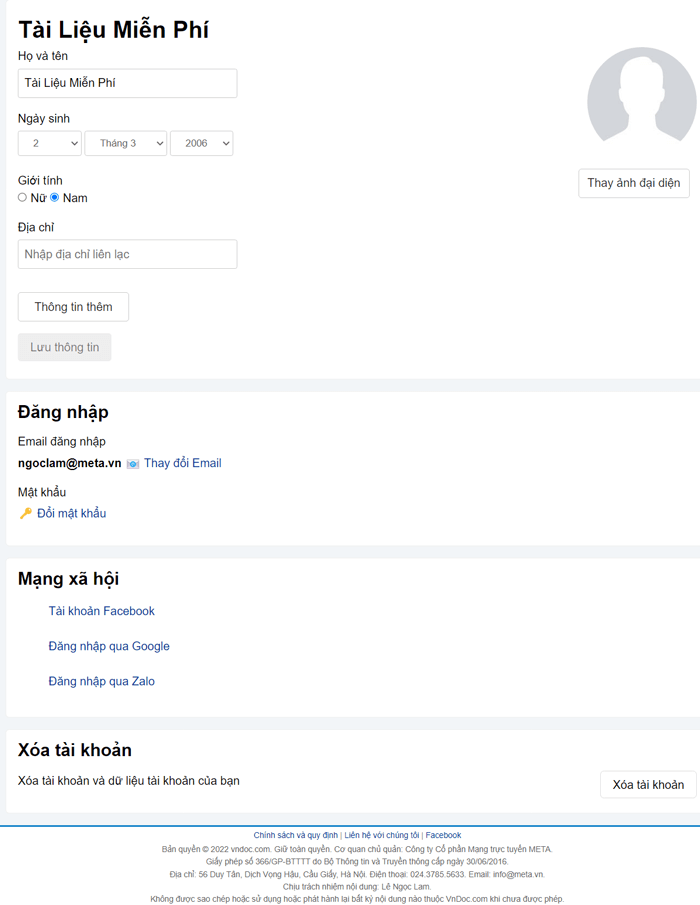Click Đăng nhập qua Zalo
This screenshot has height=905, width=700.
pos(100,681)
